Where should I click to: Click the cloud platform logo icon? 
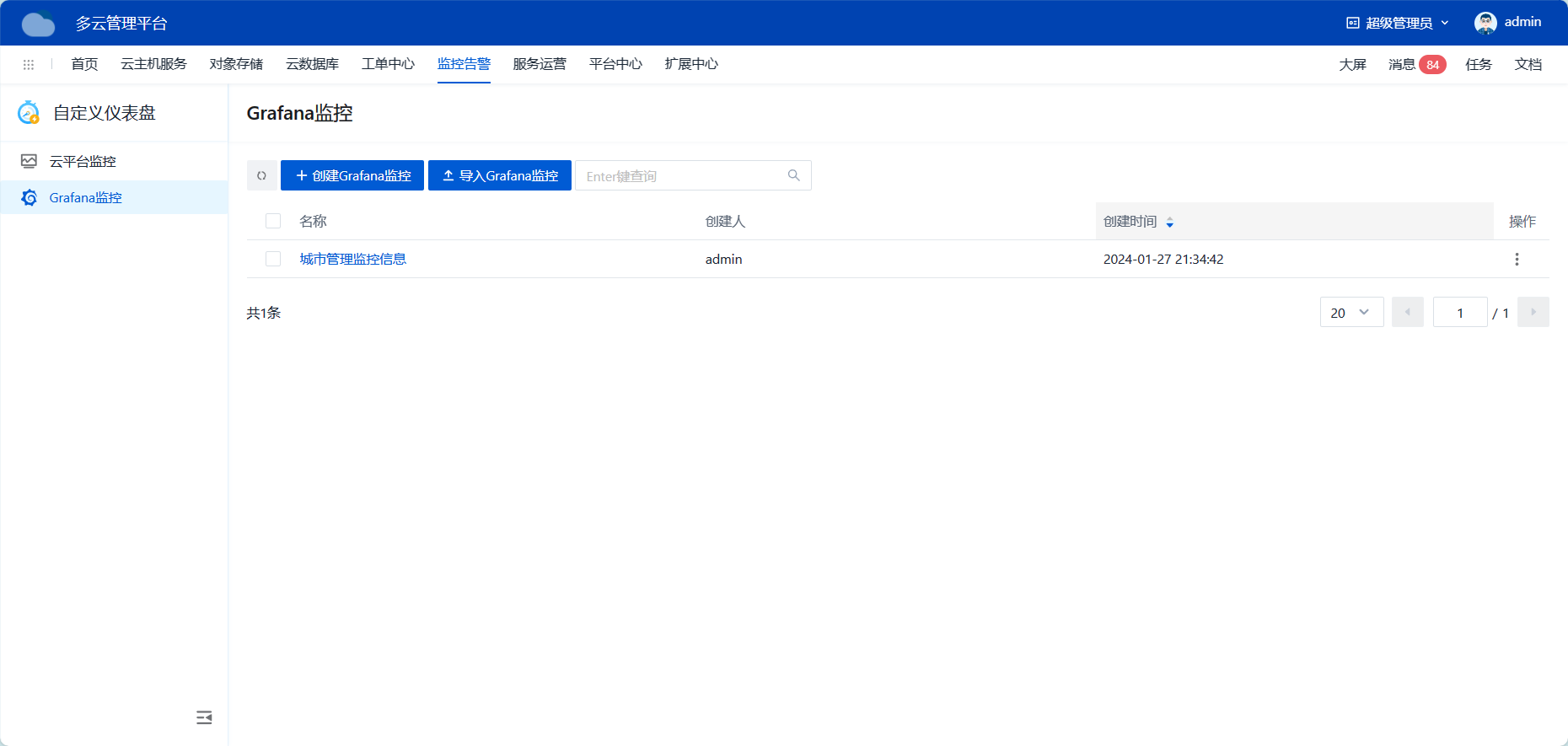(x=38, y=24)
